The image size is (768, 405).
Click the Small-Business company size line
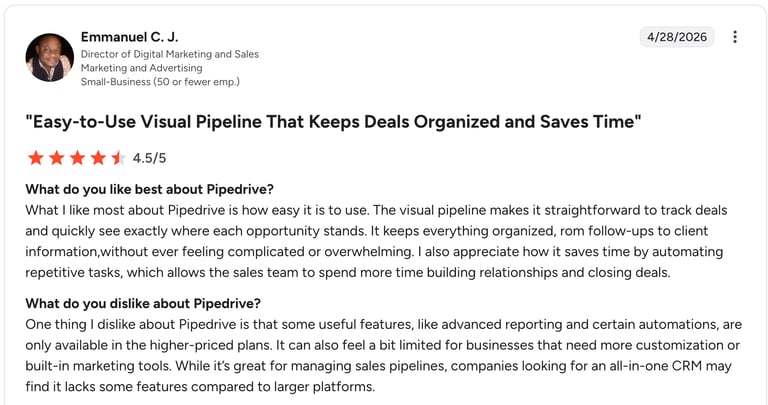pos(160,81)
